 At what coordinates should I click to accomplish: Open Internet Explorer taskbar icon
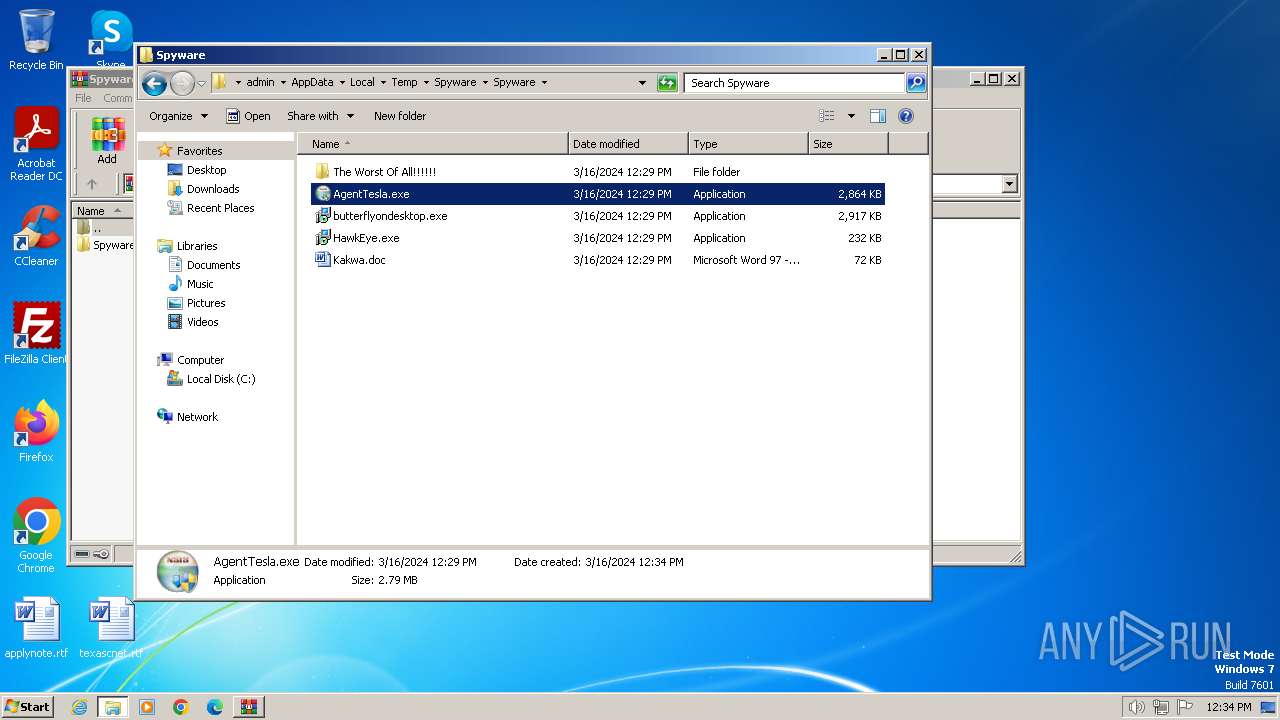pos(79,707)
